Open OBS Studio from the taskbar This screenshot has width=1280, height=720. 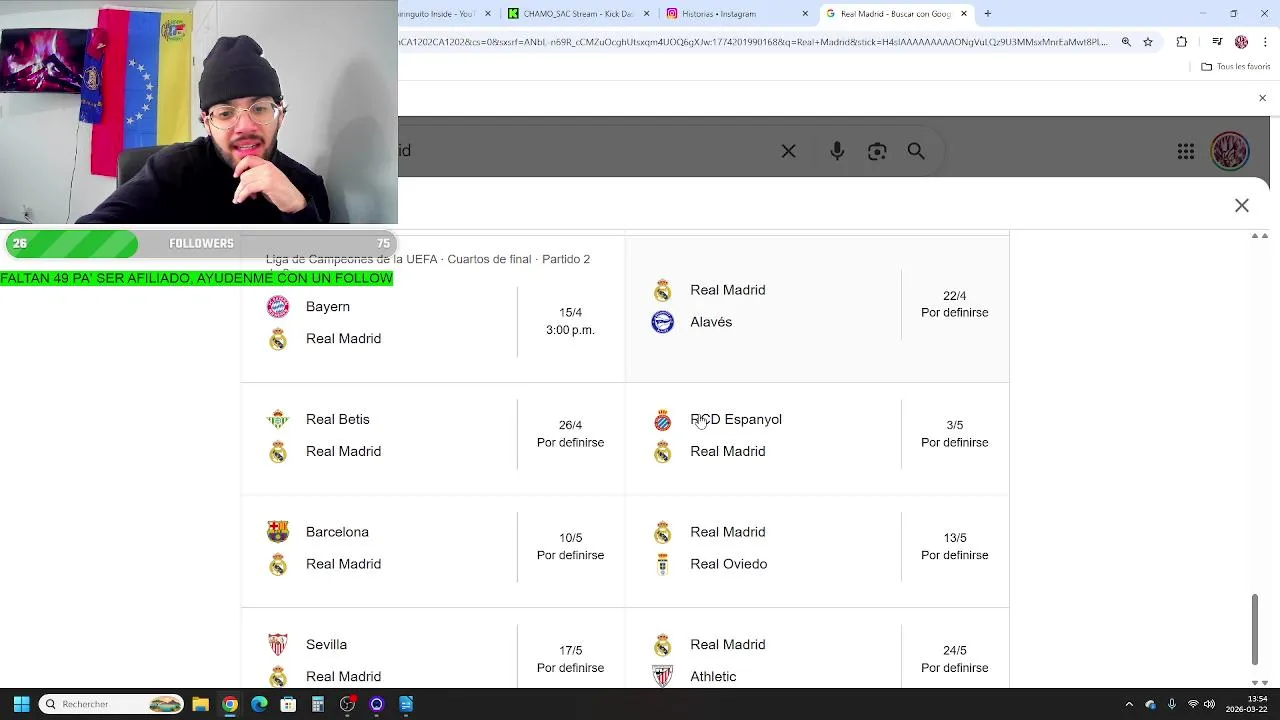tap(347, 704)
